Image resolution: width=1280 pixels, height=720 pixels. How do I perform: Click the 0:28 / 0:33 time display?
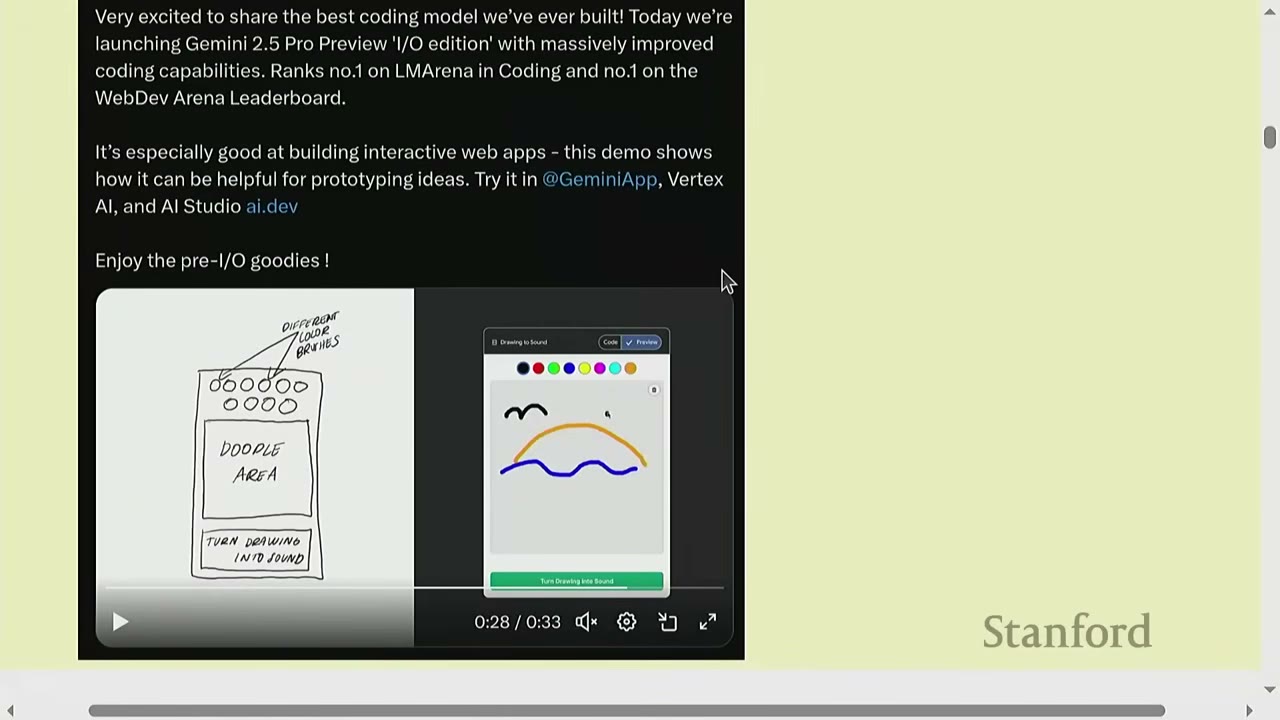[517, 622]
